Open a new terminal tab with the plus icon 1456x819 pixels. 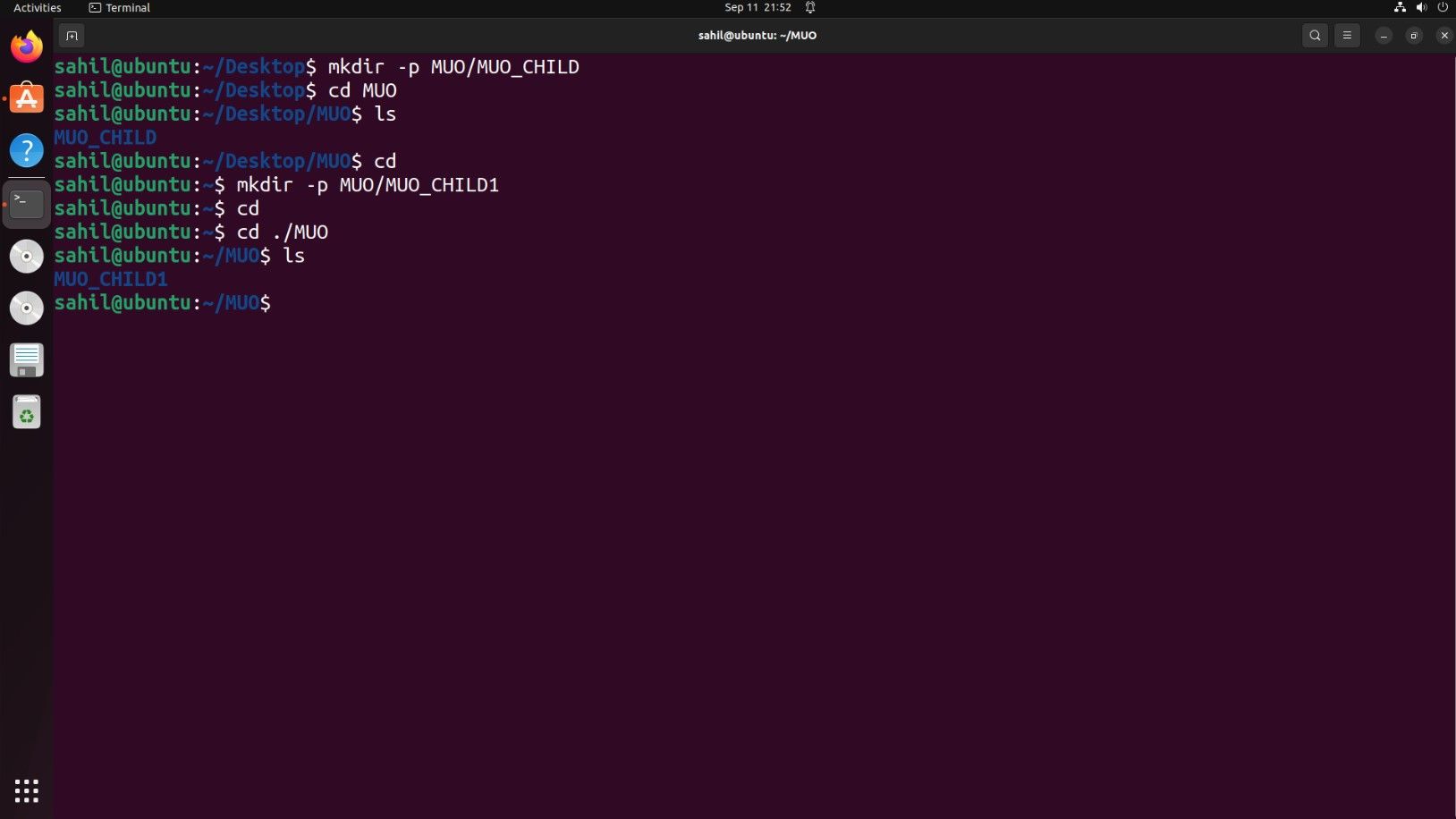(x=71, y=35)
